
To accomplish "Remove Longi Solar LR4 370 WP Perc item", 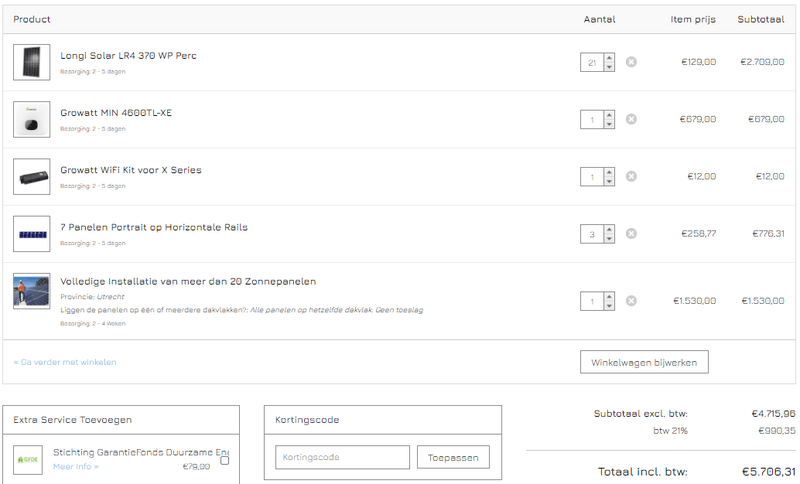I will click(x=631, y=62).
